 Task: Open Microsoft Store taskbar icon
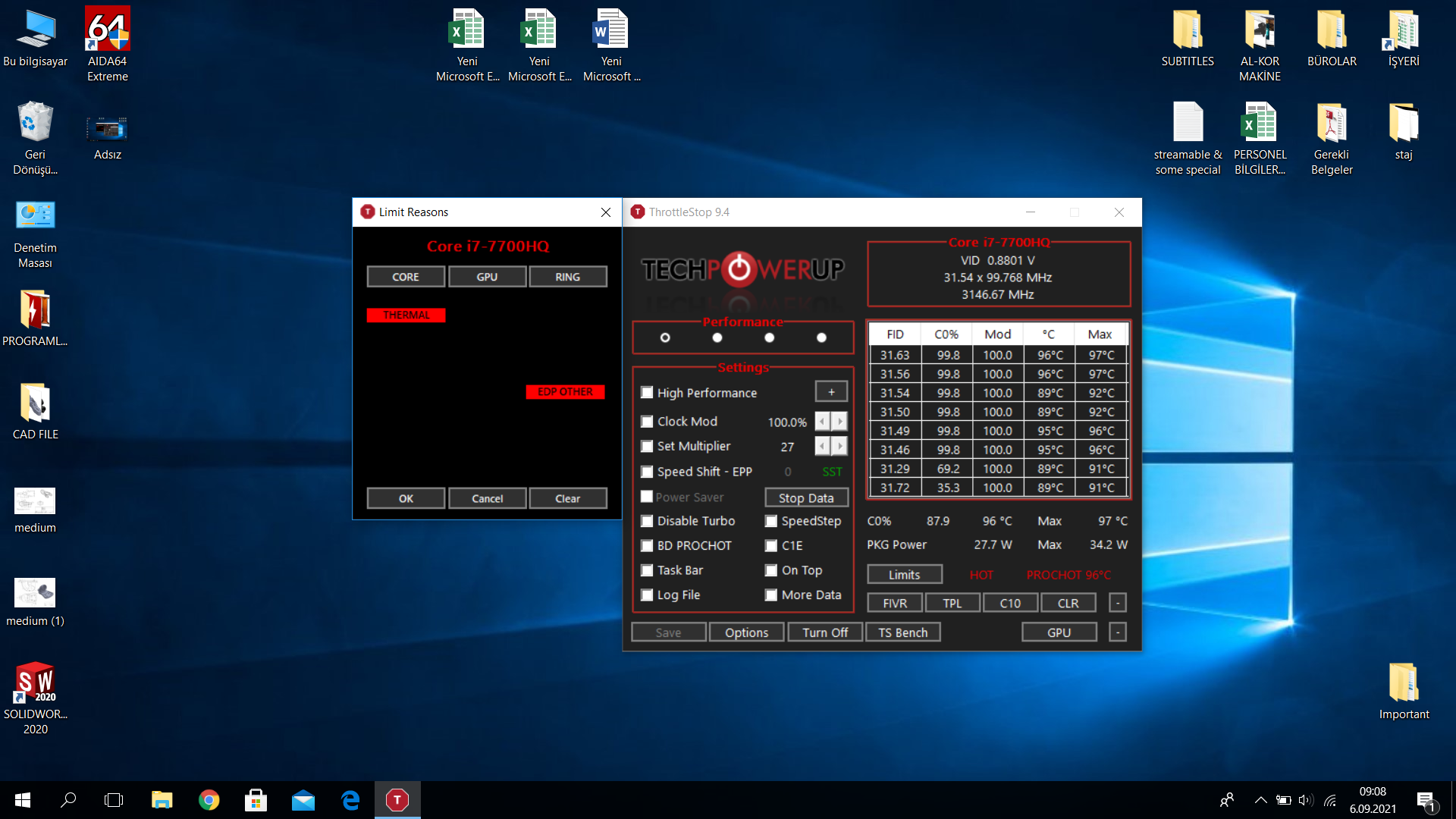point(256,800)
